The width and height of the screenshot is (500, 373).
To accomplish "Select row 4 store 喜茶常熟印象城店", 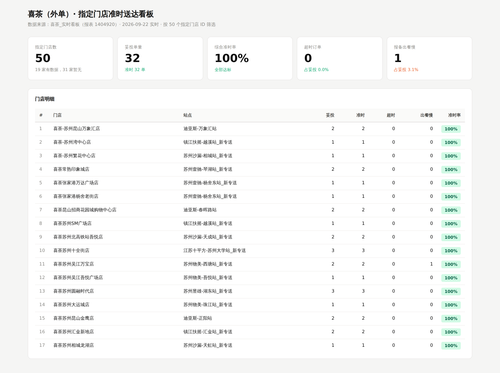I will (71, 169).
